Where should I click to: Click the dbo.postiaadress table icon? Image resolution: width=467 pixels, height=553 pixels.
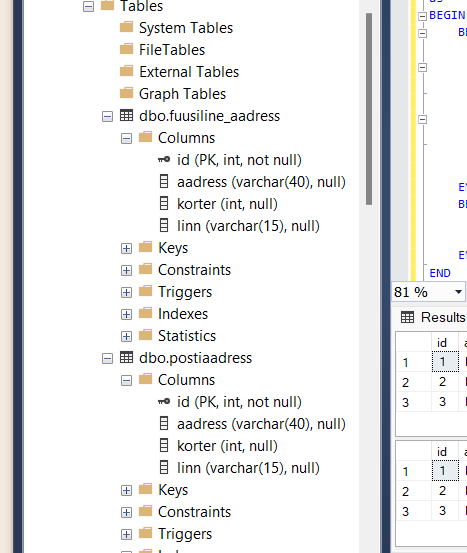pyautogui.click(x=126, y=357)
